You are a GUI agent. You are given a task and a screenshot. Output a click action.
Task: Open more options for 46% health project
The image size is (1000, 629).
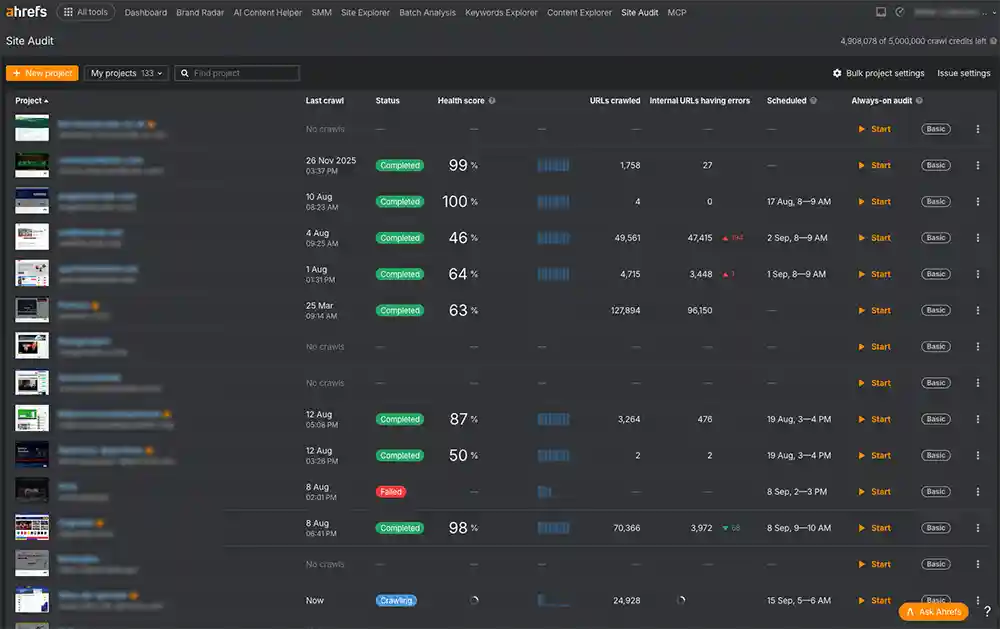click(978, 238)
